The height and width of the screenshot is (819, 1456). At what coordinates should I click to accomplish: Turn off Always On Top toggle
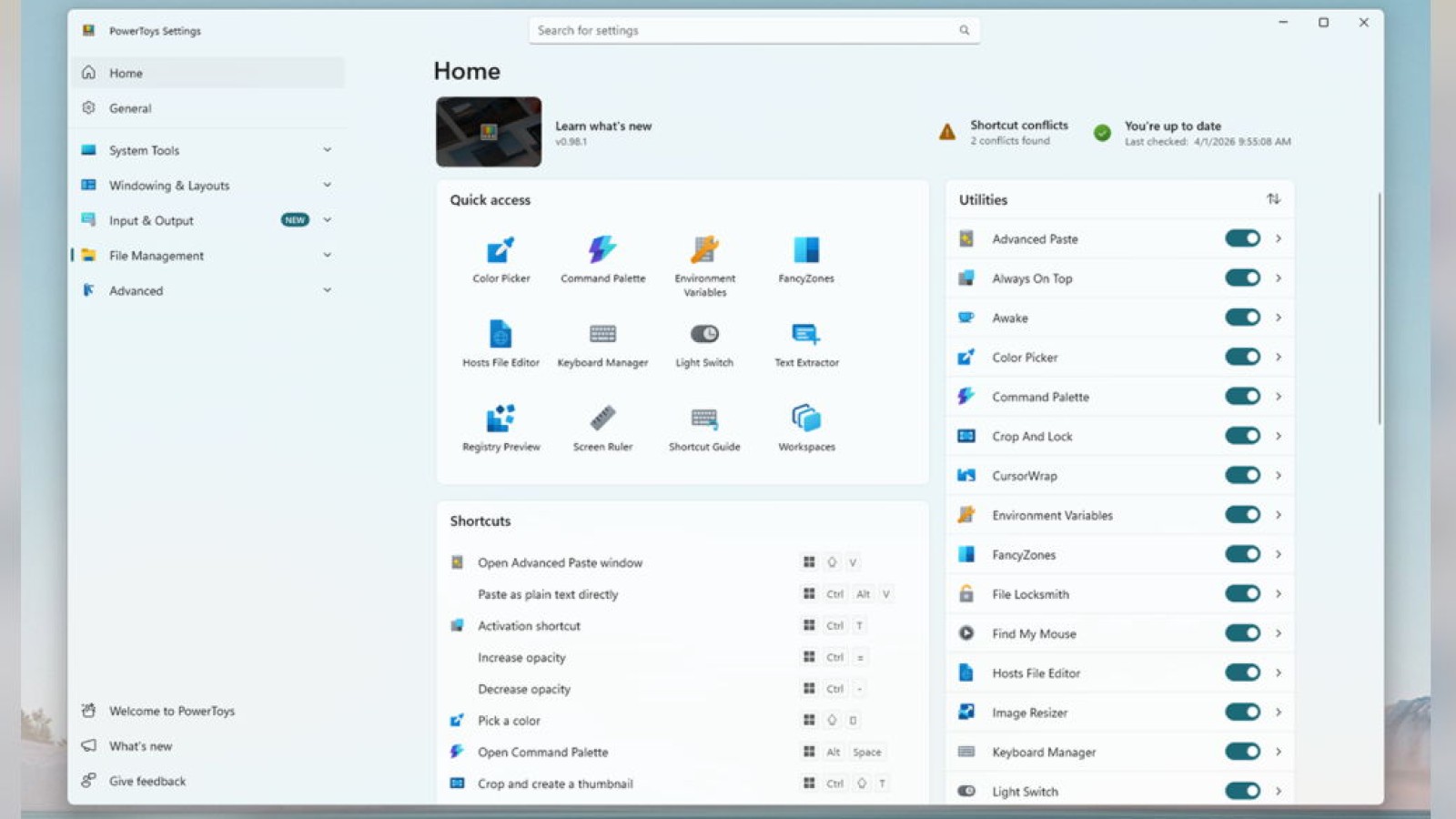(1242, 278)
